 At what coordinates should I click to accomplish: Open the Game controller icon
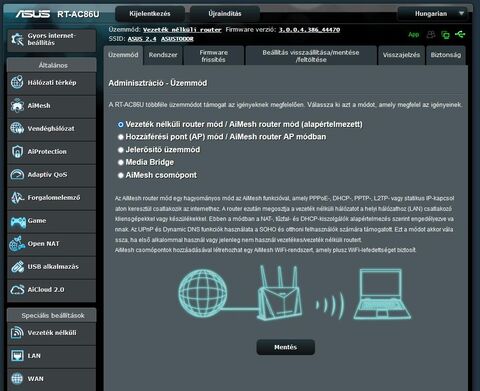pyautogui.click(x=18, y=221)
